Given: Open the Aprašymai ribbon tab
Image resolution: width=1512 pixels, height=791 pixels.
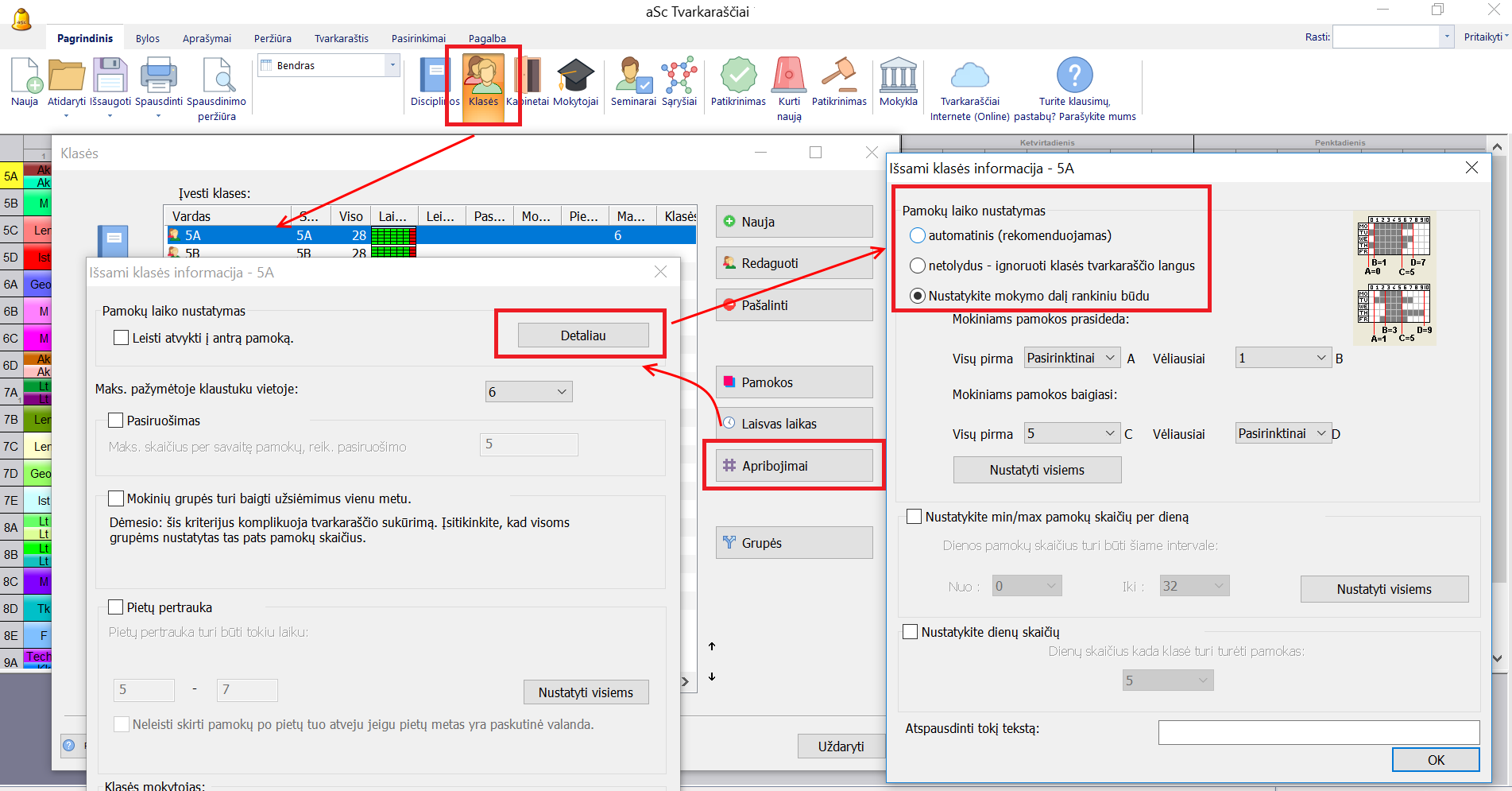Looking at the screenshot, I should click(207, 38).
